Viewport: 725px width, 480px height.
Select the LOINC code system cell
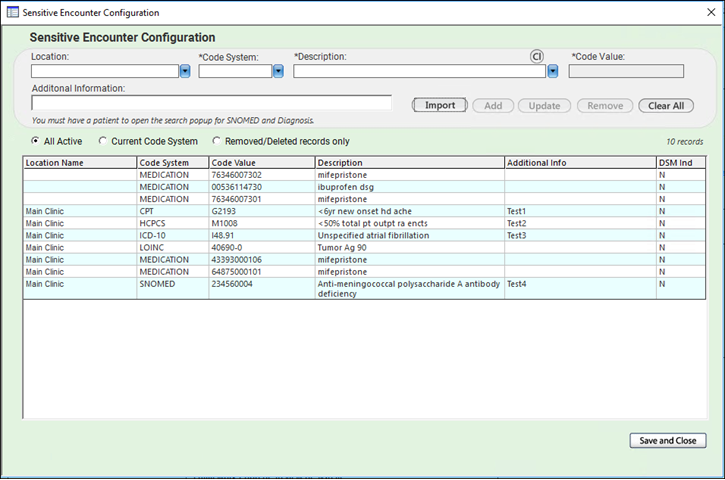[172, 247]
